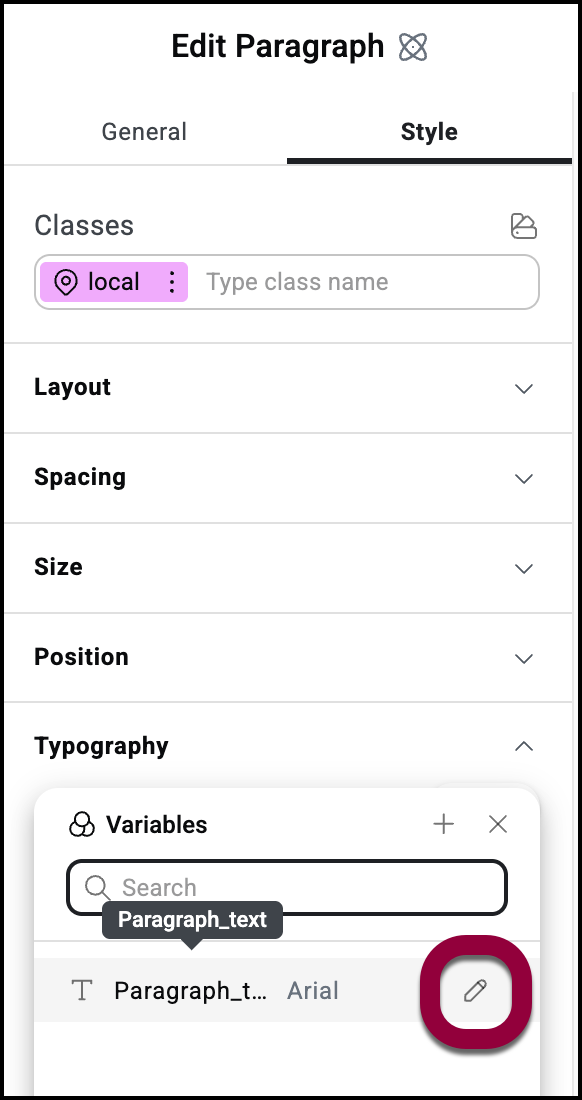Click the pin icon in local chip
This screenshot has height=1100, width=582.
(x=65, y=283)
